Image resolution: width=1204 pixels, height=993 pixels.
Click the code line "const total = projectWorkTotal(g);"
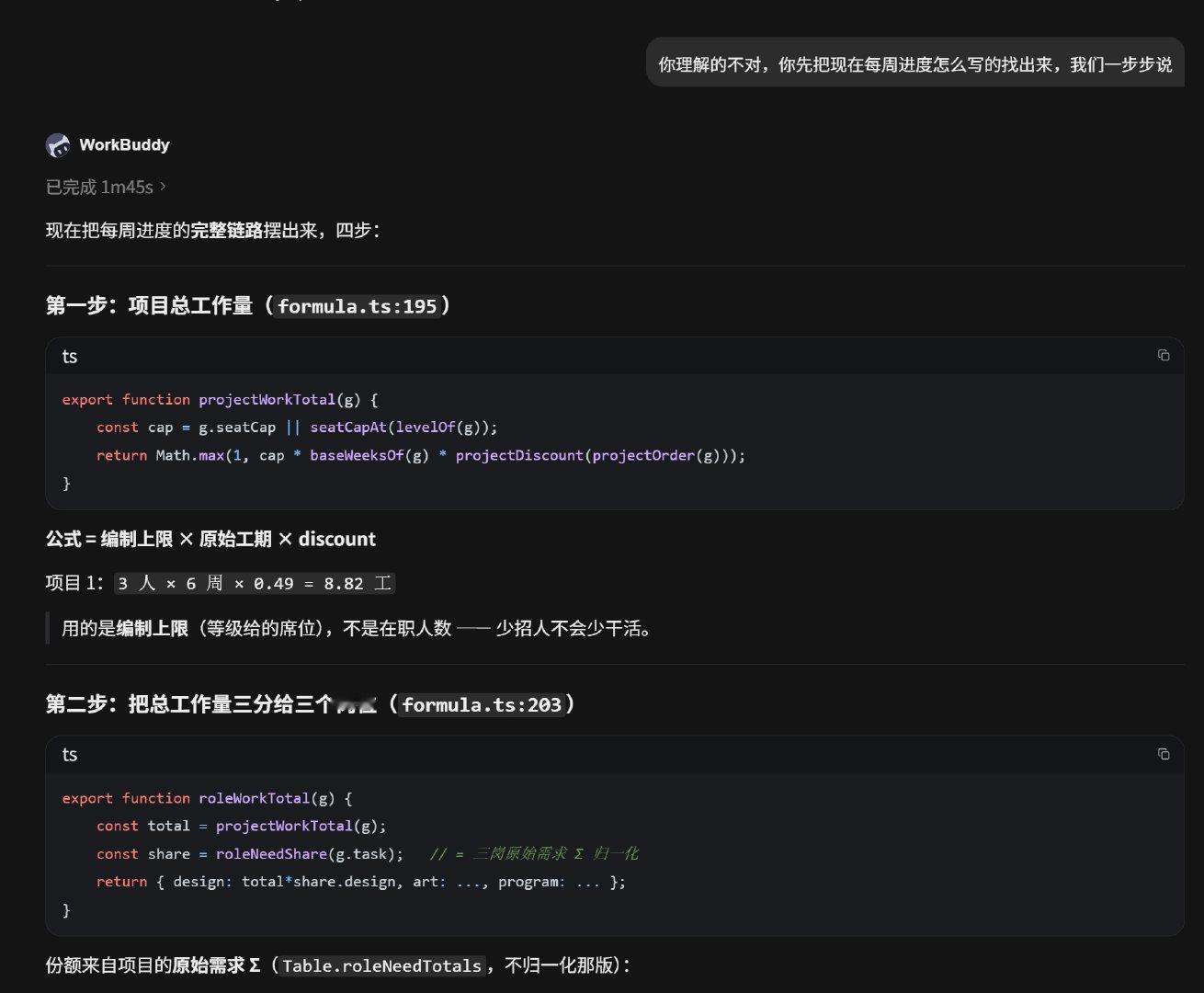point(242,827)
